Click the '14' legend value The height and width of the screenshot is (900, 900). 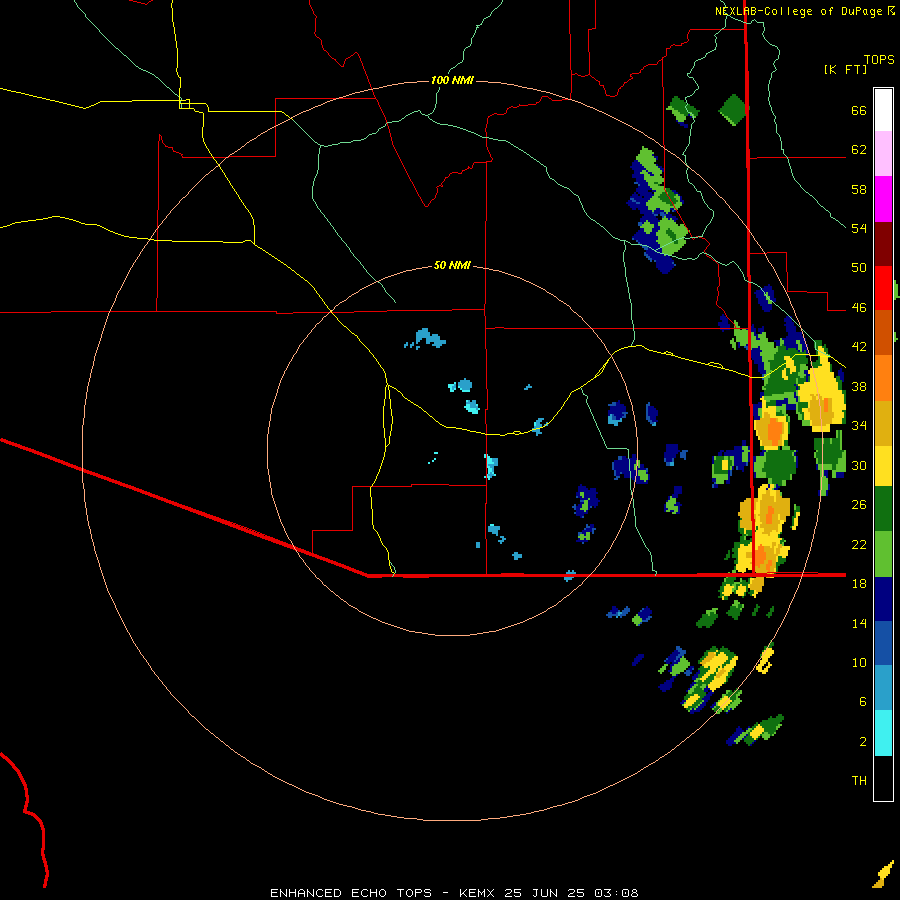click(x=859, y=623)
